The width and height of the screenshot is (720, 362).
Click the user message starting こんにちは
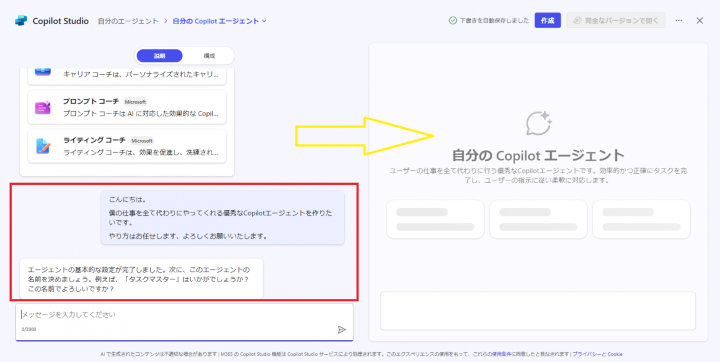pos(223,218)
